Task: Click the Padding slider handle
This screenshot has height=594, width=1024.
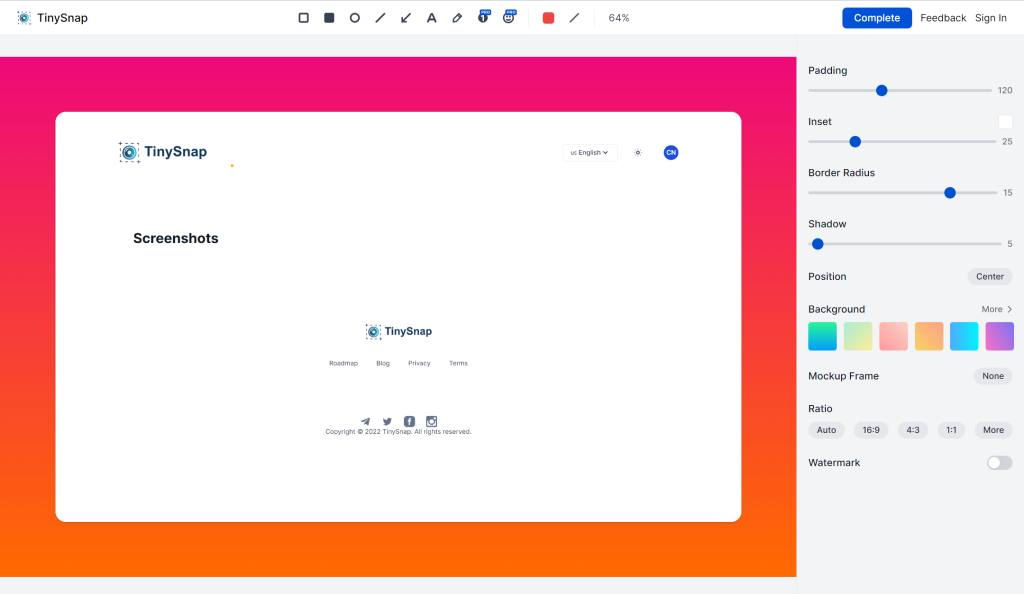Action: (x=881, y=90)
